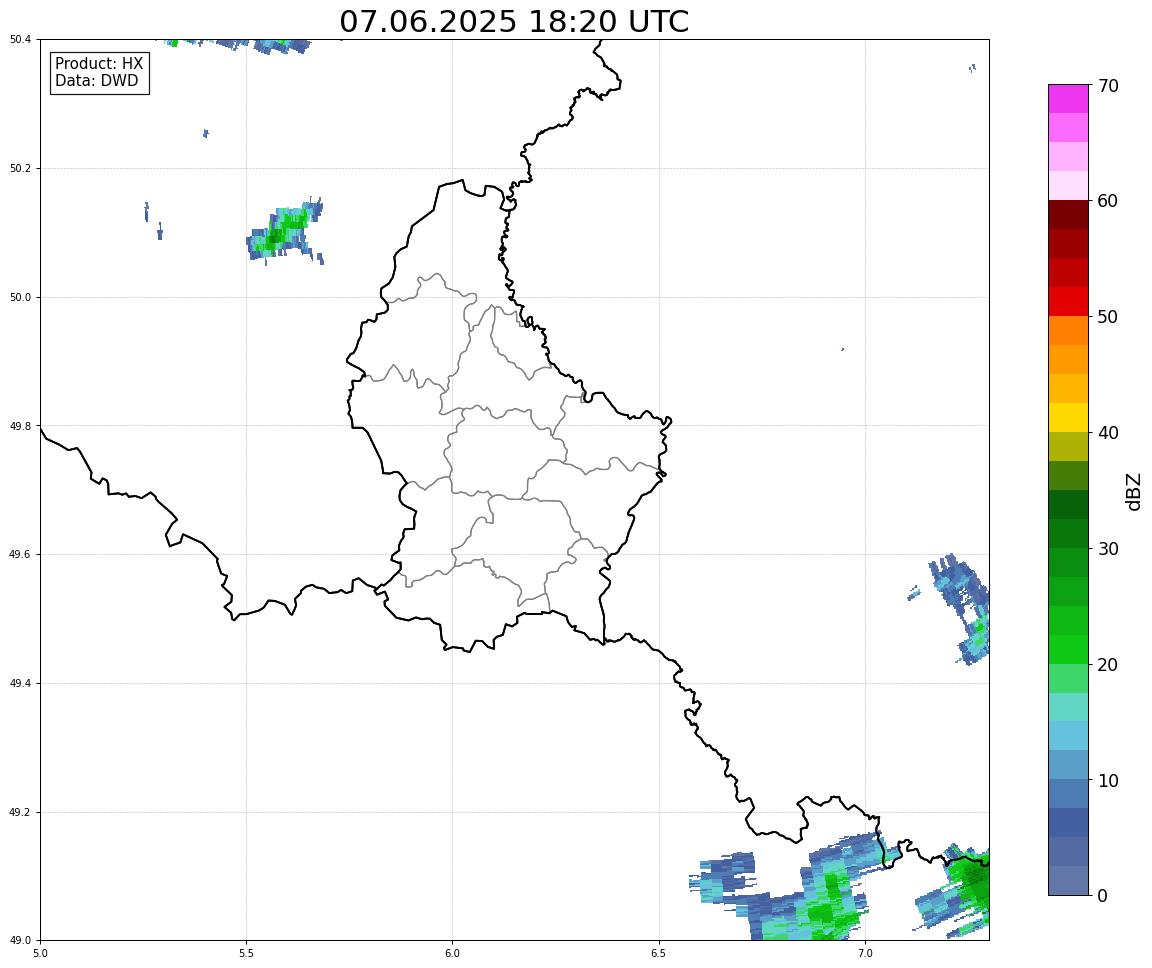Click latitude axis label 49.0
The width and height of the screenshot is (1152, 968).
coord(21,941)
